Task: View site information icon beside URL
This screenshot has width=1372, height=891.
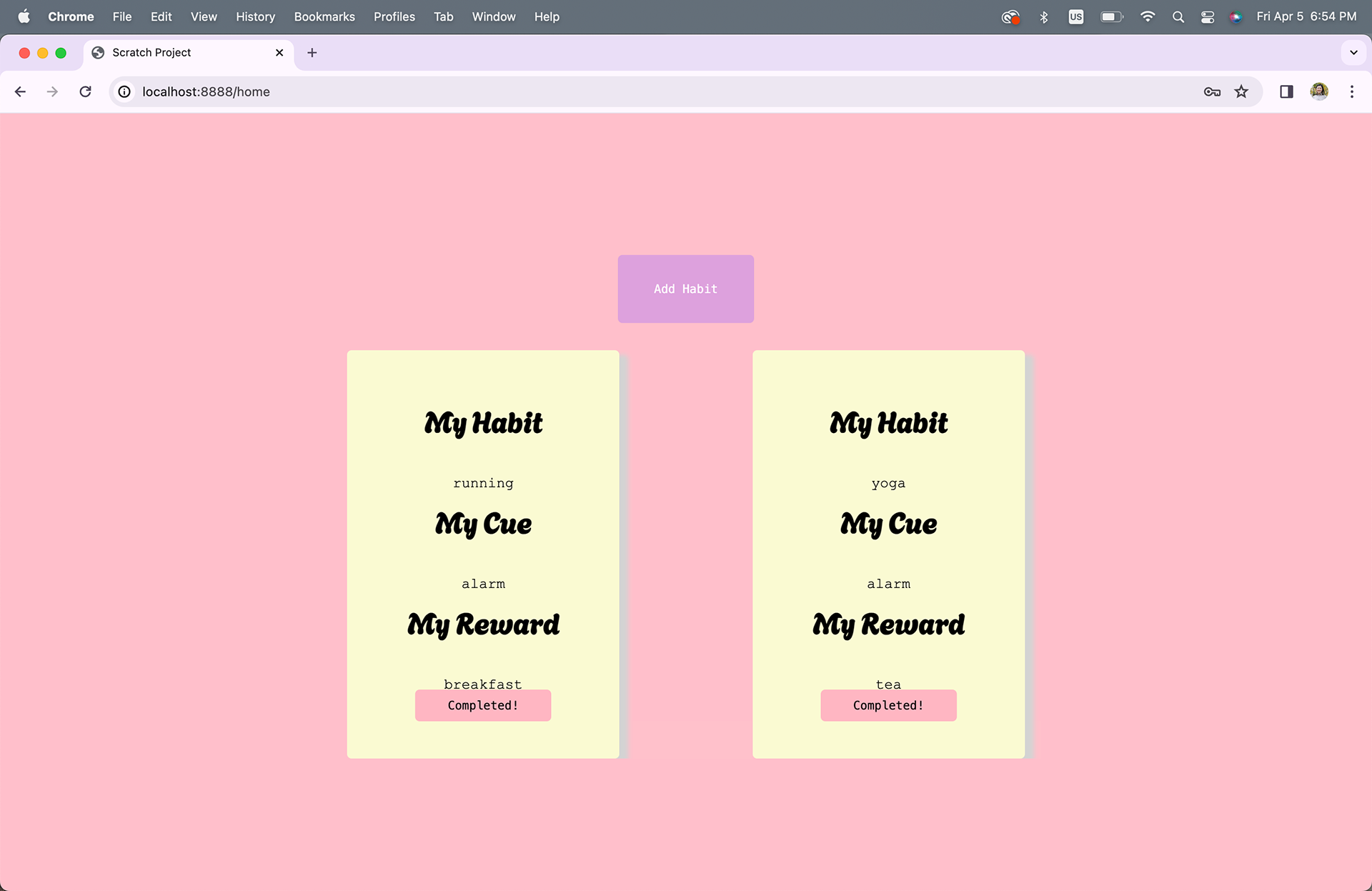Action: click(x=124, y=91)
